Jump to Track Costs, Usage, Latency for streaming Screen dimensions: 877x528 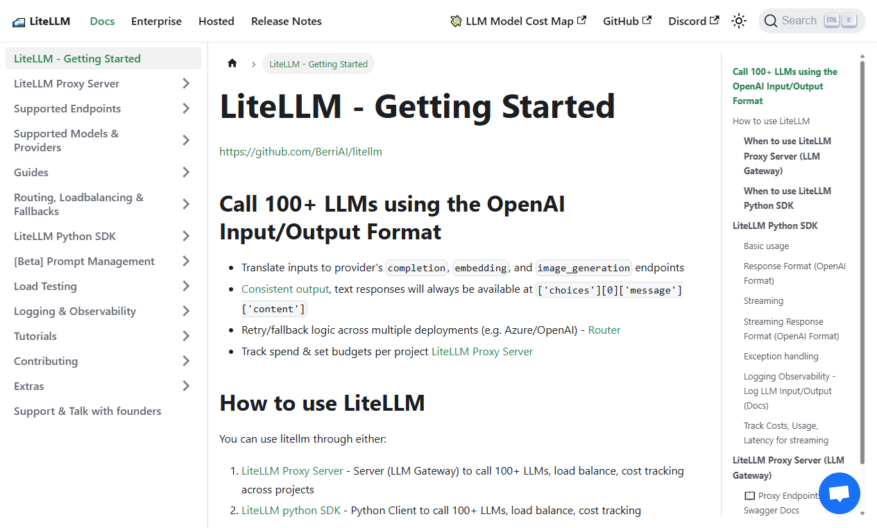[x=785, y=433]
